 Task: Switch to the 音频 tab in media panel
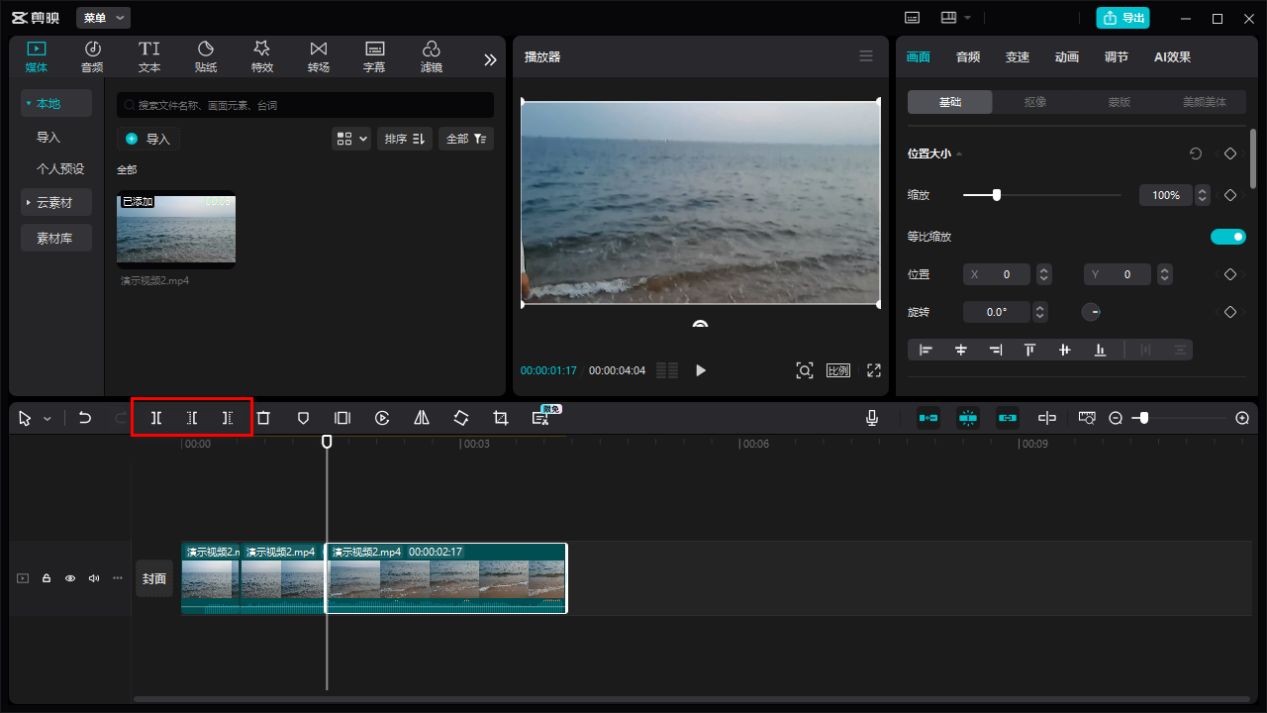92,57
